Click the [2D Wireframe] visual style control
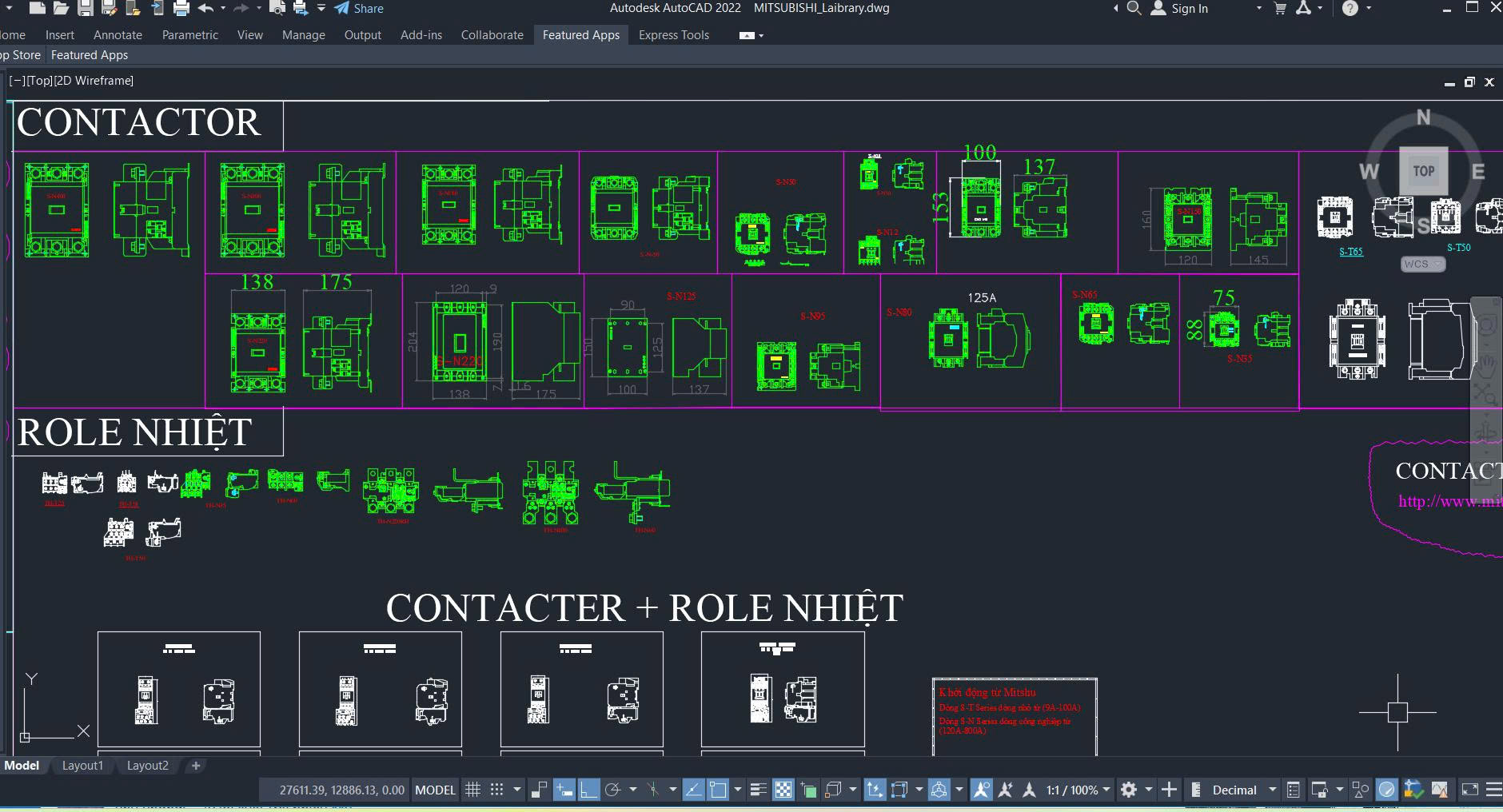The image size is (1503, 812). pyautogui.click(x=94, y=81)
